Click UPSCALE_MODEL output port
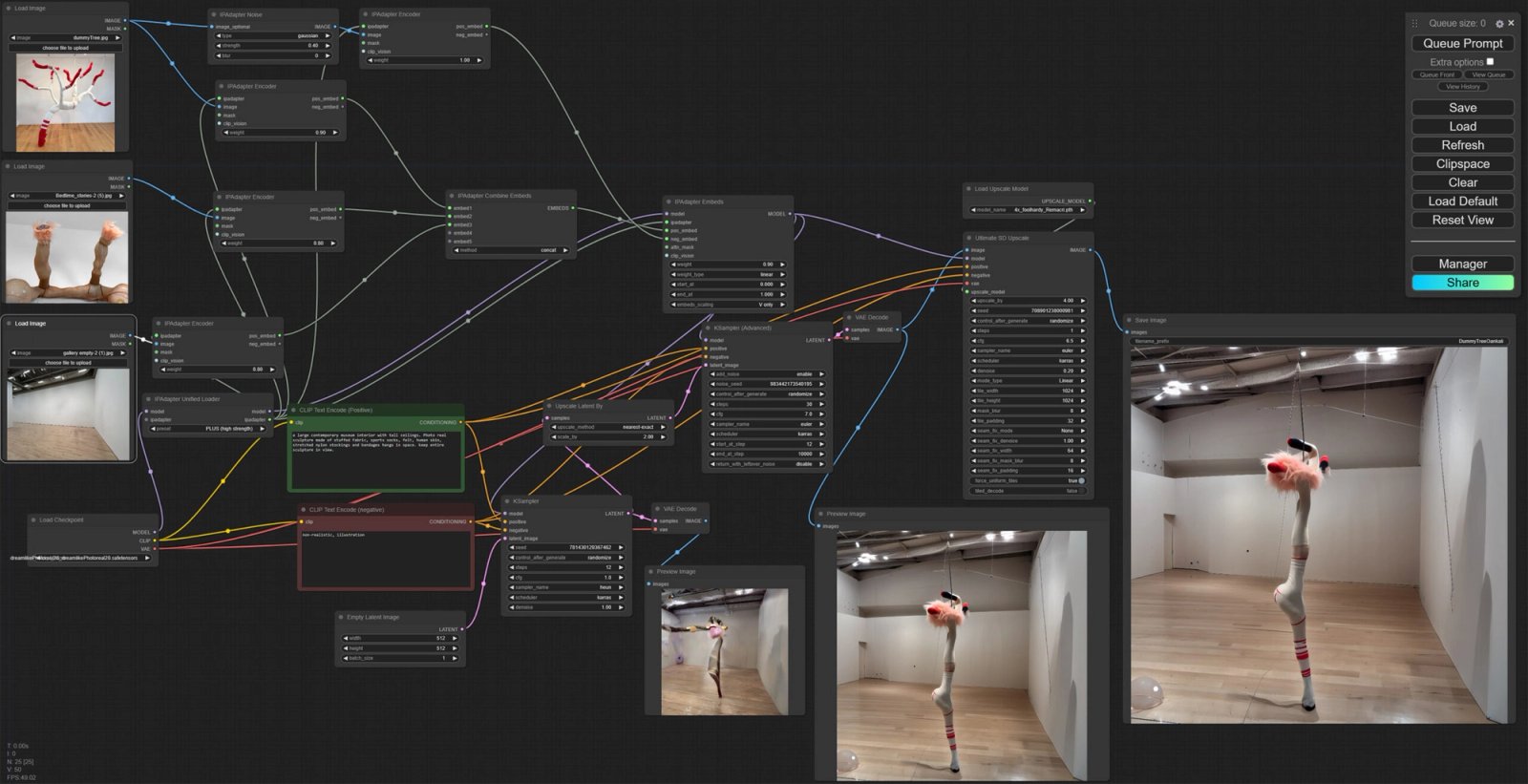 (x=1090, y=201)
